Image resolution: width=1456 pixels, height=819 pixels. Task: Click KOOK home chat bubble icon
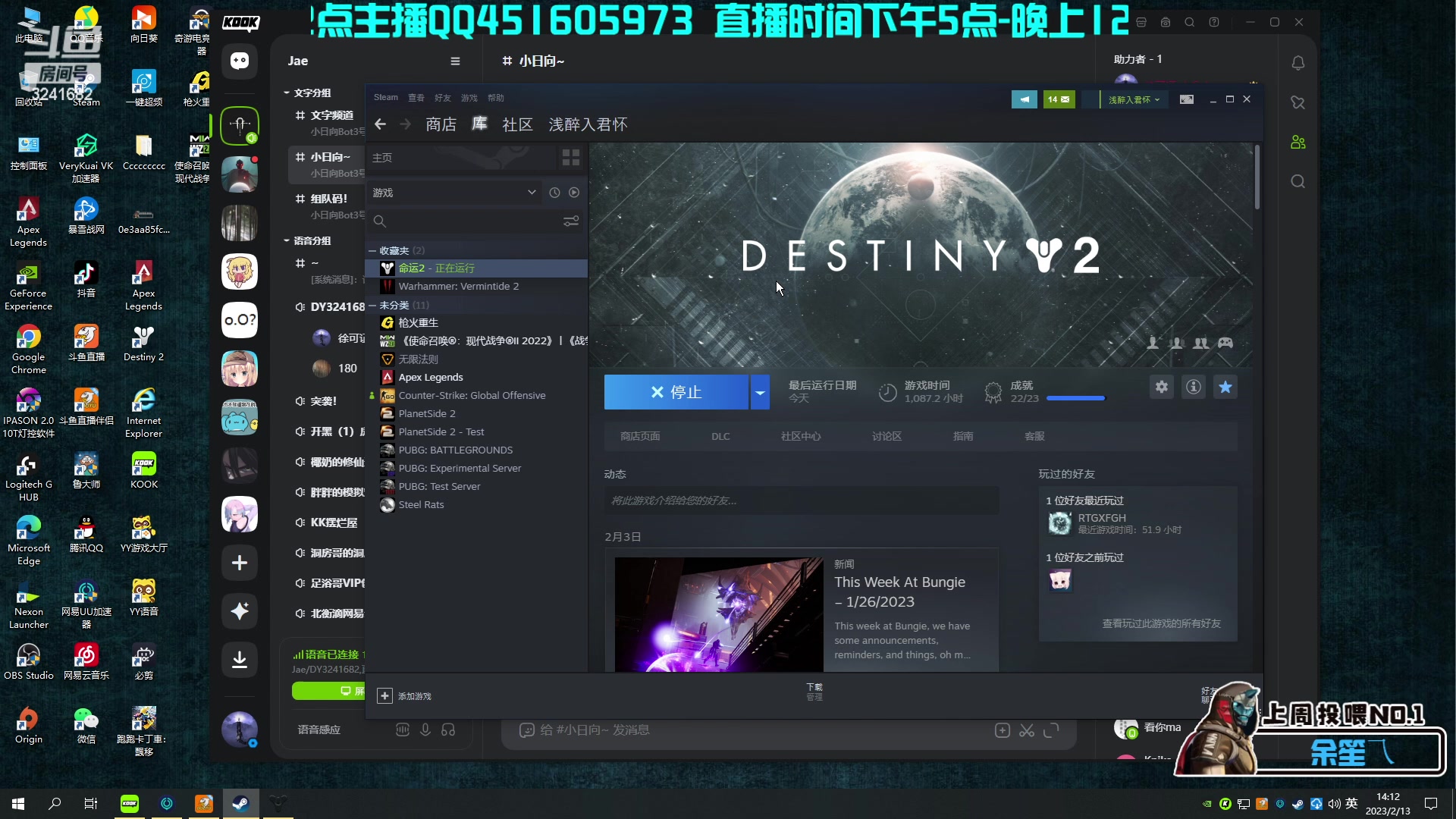pyautogui.click(x=240, y=61)
